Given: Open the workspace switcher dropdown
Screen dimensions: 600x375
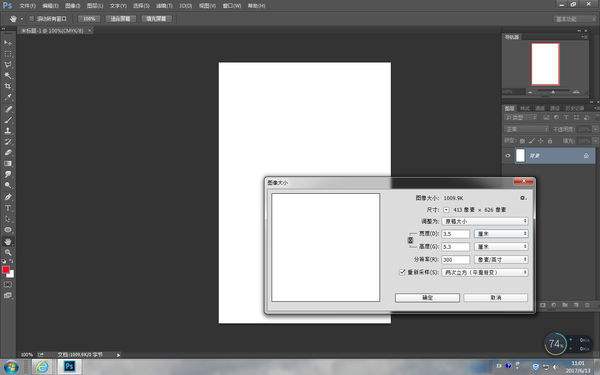Looking at the screenshot, I should click(575, 19).
